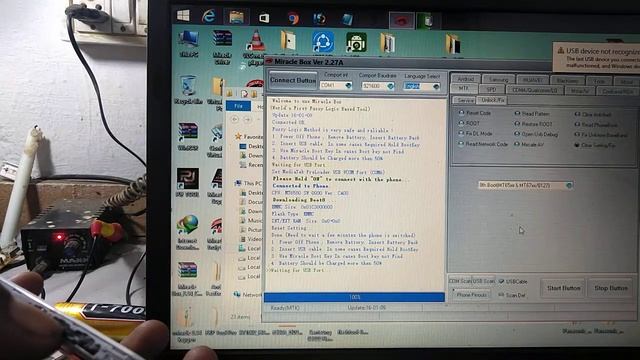This screenshot has height=360, width=640.
Task: Toggle the Scan Def checkbox
Action: (x=512, y=295)
